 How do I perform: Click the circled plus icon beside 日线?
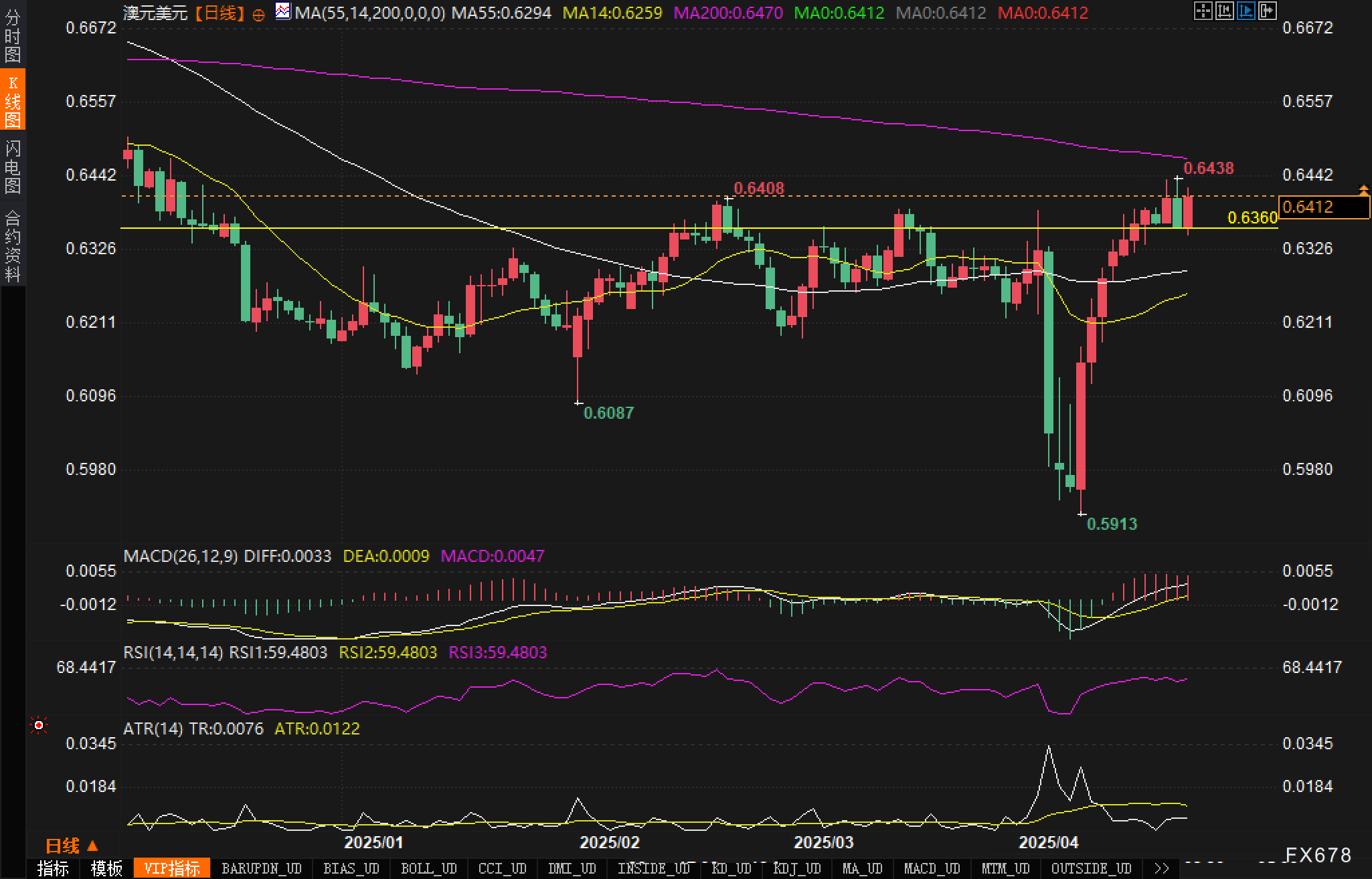pos(258,14)
